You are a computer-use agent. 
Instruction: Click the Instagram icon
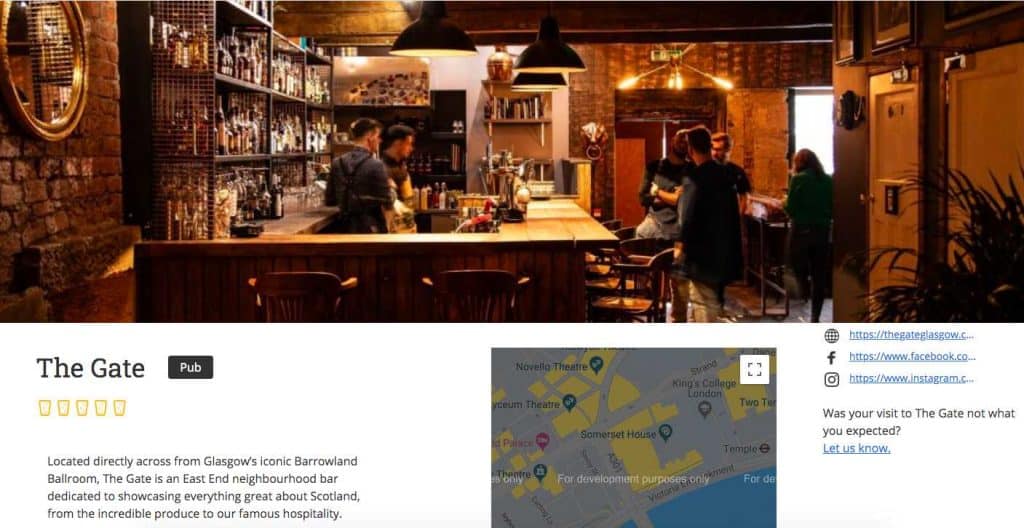[x=831, y=379]
